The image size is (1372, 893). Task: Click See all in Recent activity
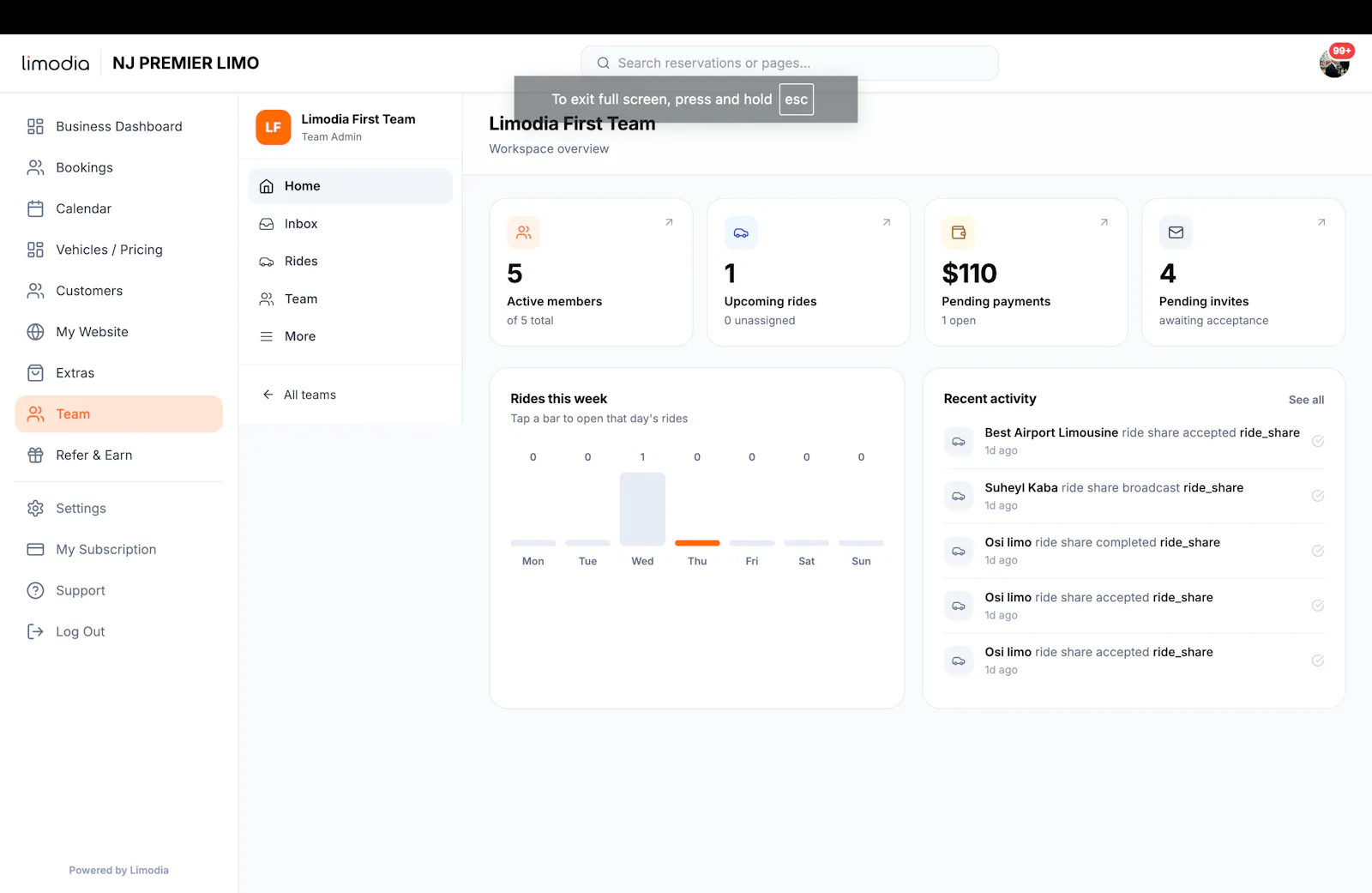[1306, 400]
